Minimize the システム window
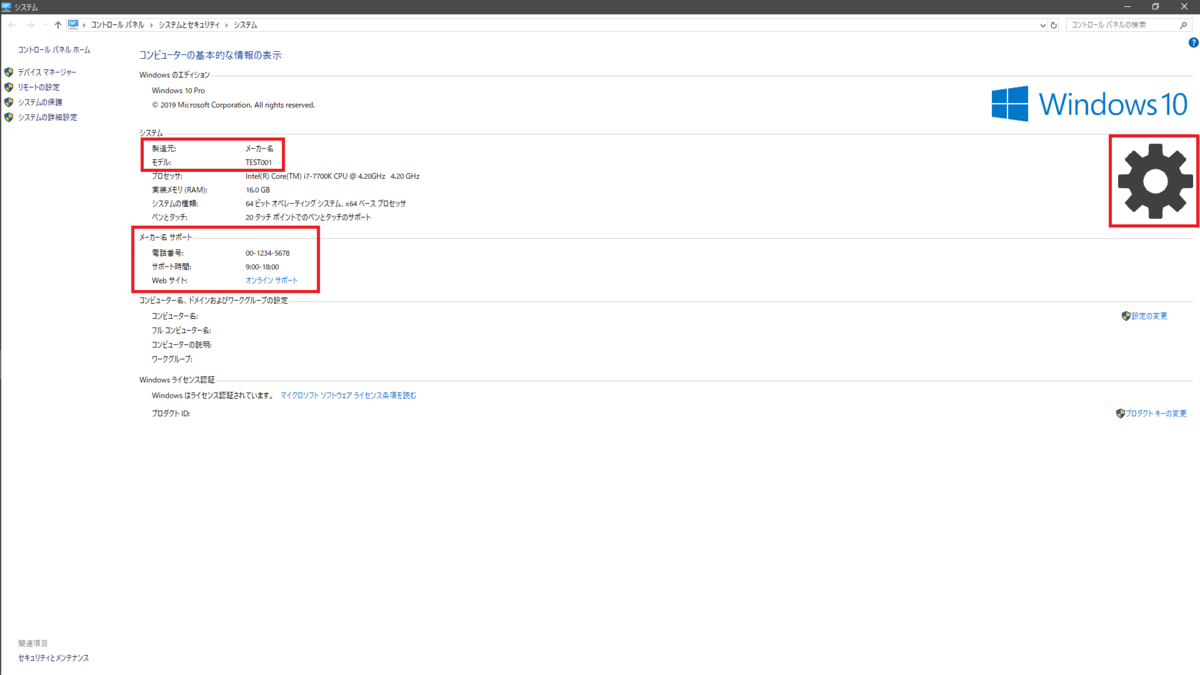 tap(1128, 7)
